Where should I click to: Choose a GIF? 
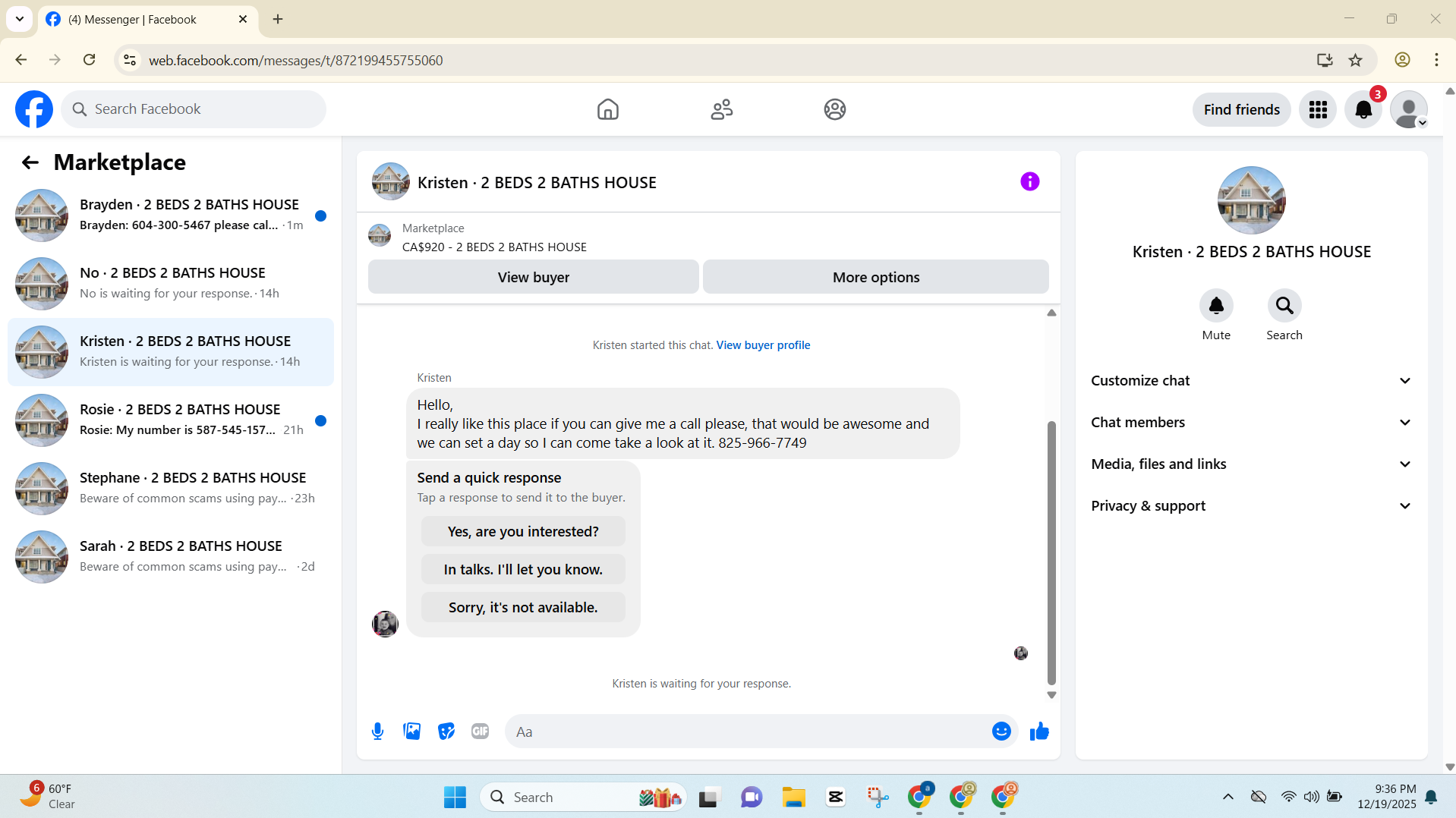coord(480,731)
